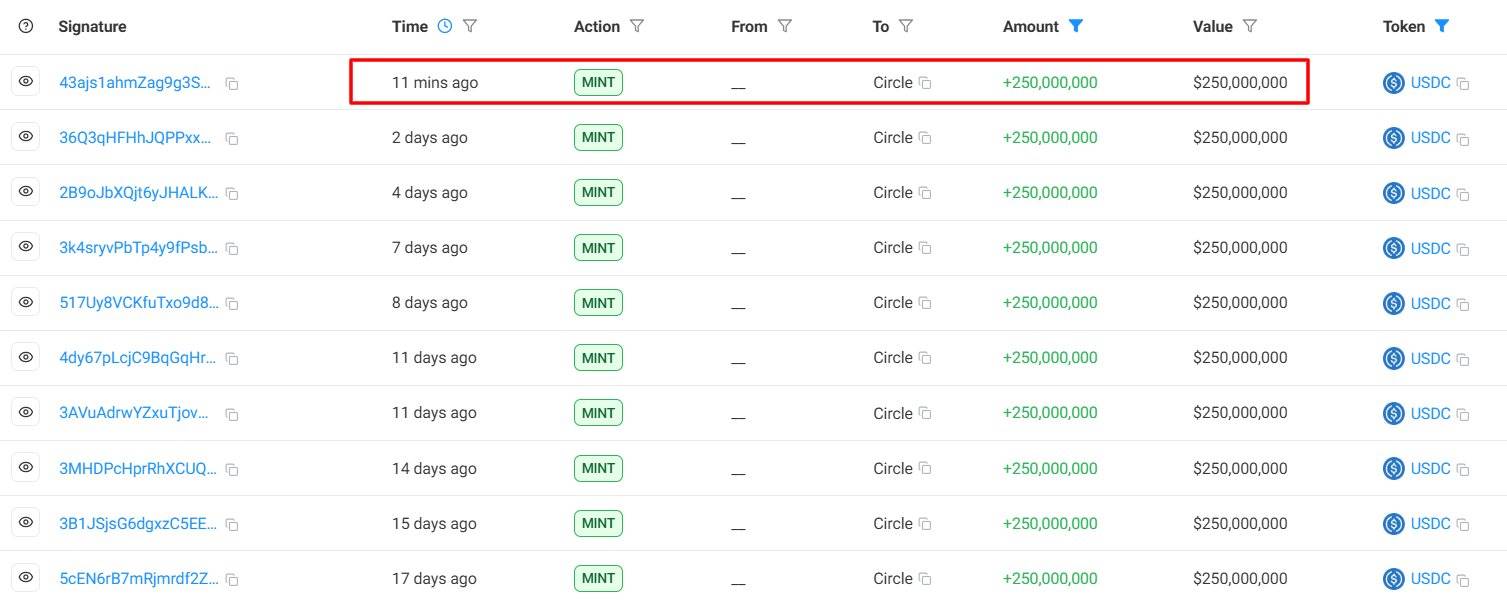
Task: Copy signature 5cEN6rB7mRjmrdf2Z to clipboard
Action: coord(232,579)
